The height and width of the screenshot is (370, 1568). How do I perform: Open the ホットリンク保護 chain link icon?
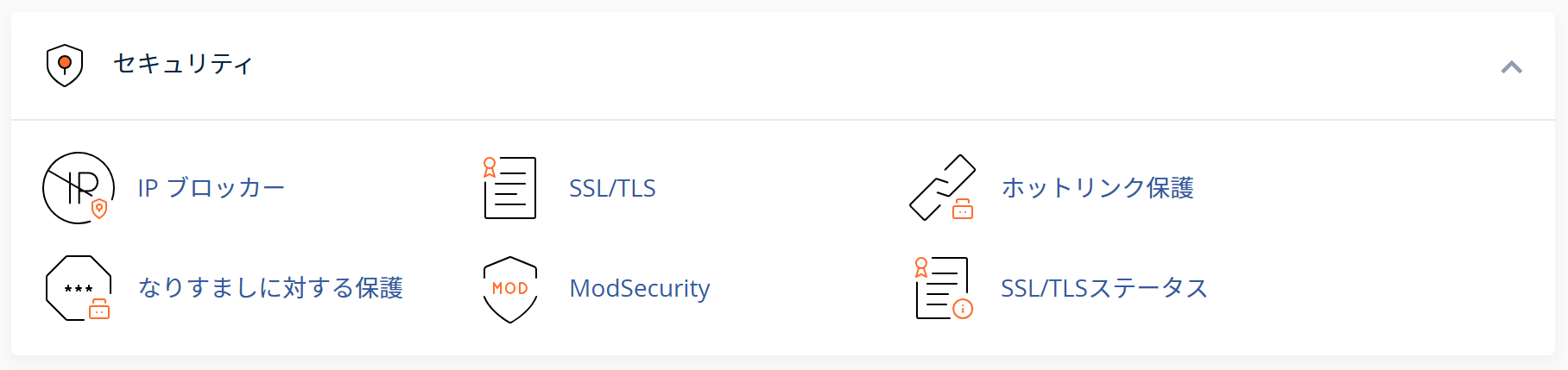(x=942, y=188)
